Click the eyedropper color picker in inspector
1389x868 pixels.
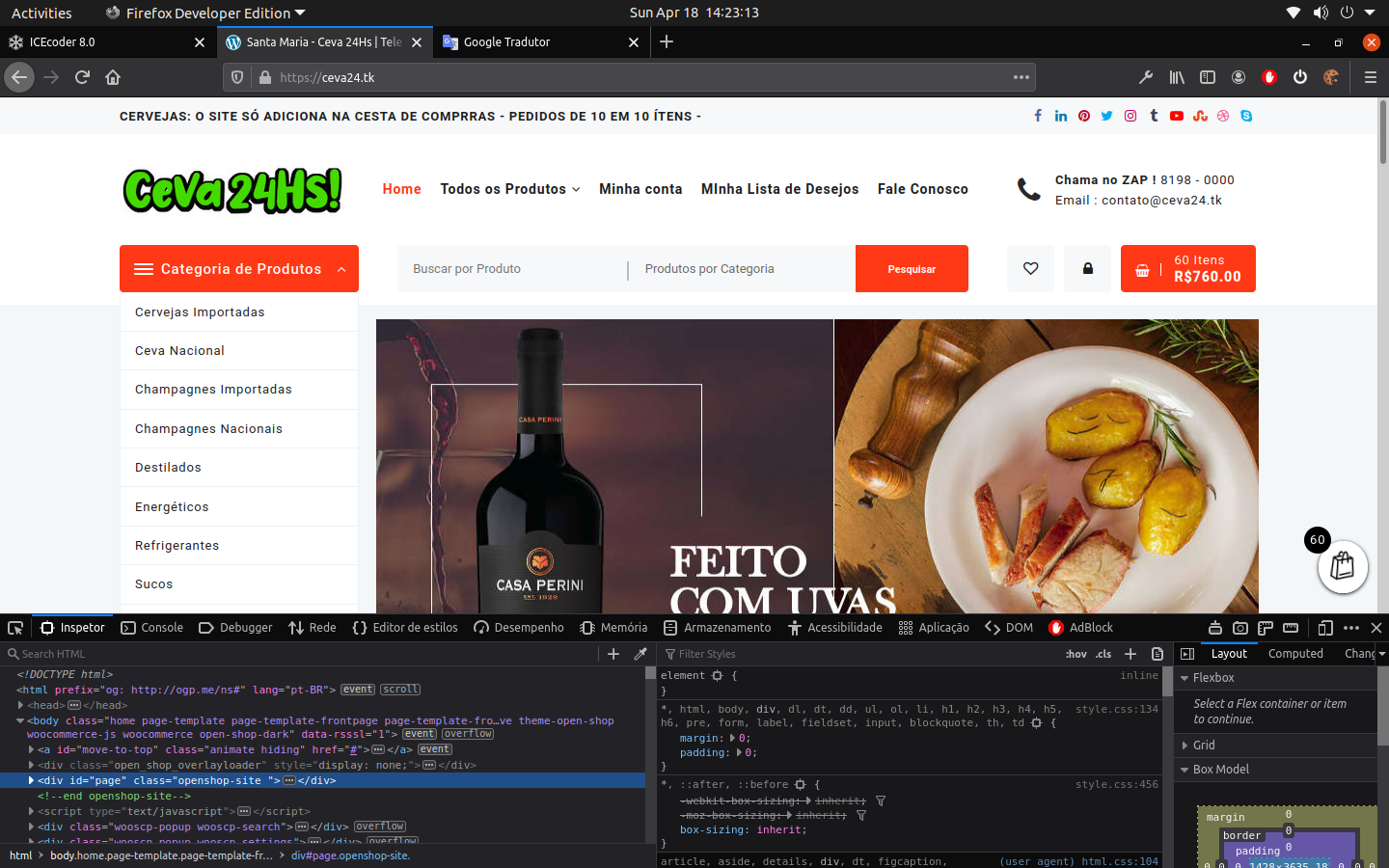click(640, 654)
